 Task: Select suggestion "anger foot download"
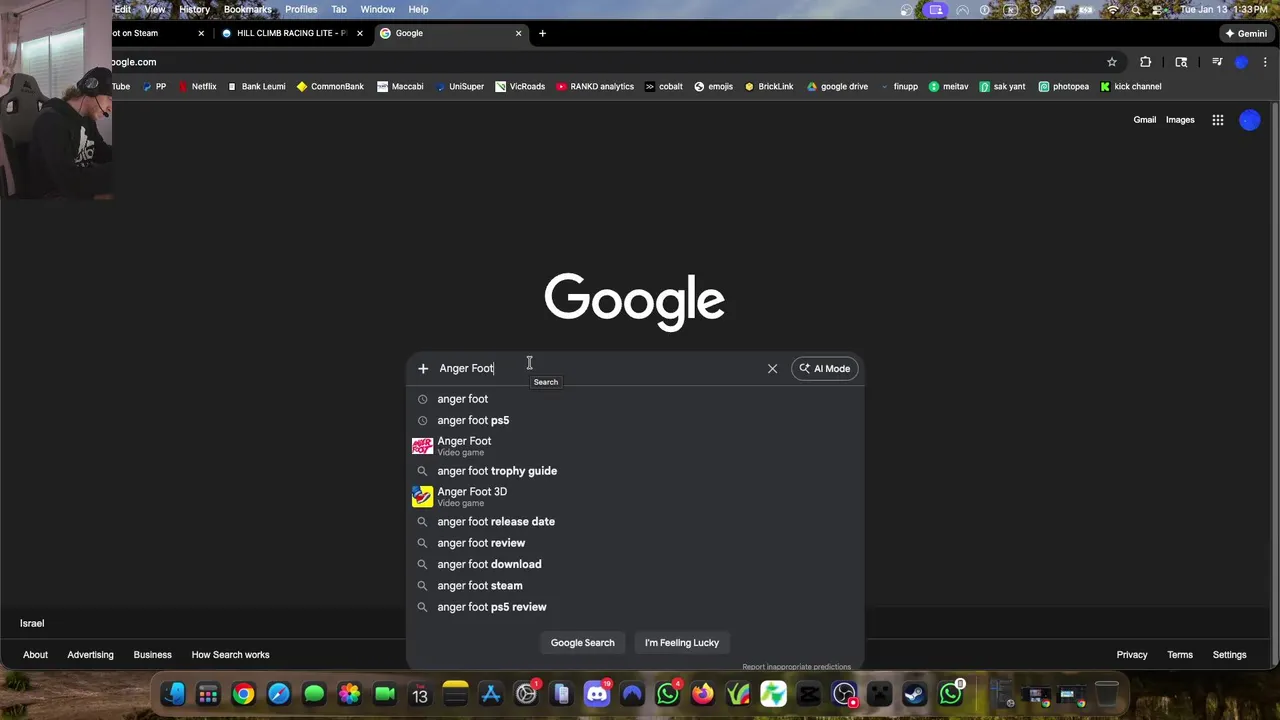point(635,564)
